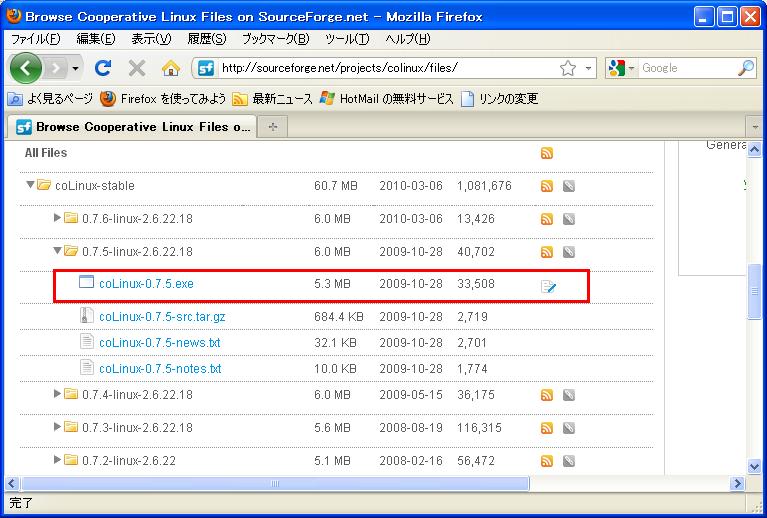Click the horizontal scrollbar left arrow
The image size is (767, 518).
13,484
